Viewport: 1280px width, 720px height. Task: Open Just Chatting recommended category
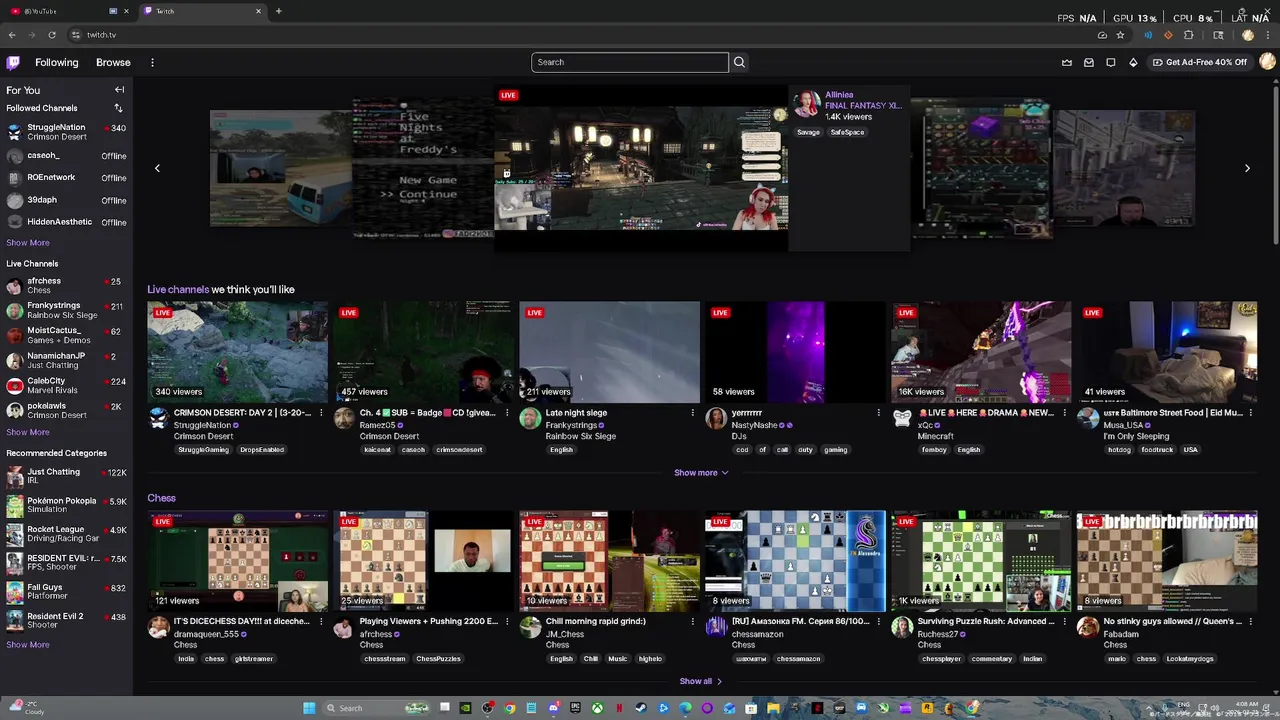(66, 476)
